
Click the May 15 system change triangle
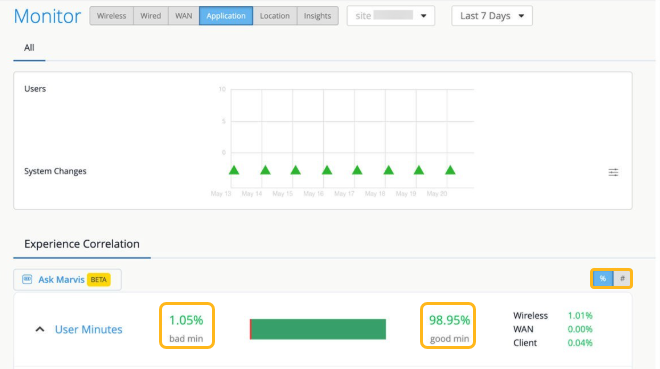pos(295,170)
